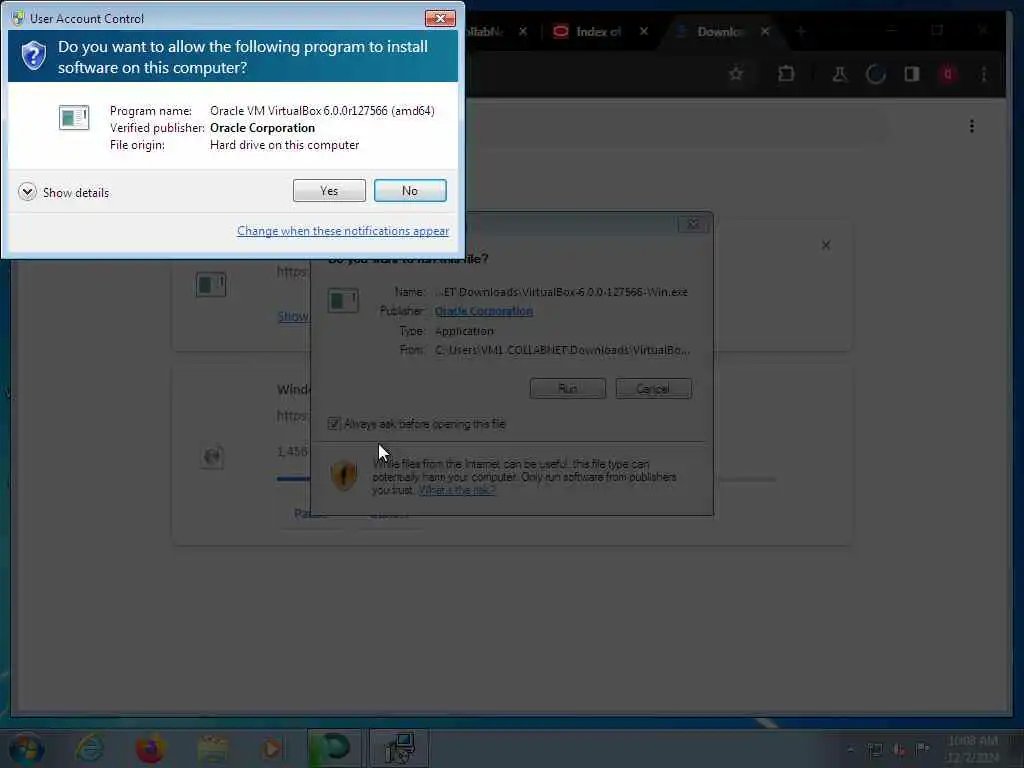Open the Oracle Corporation publisher link
Image resolution: width=1024 pixels, height=768 pixels.
484,311
